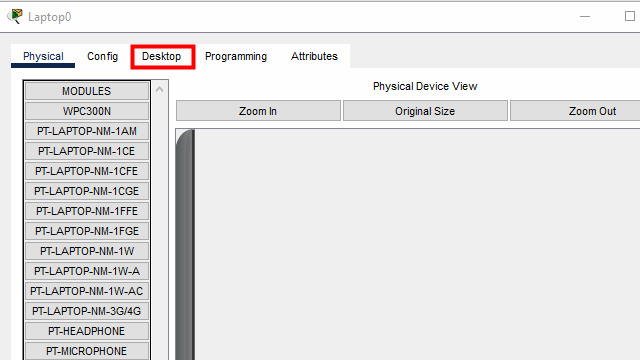Click the Zoom In button
The width and height of the screenshot is (640, 360).
tap(258, 111)
